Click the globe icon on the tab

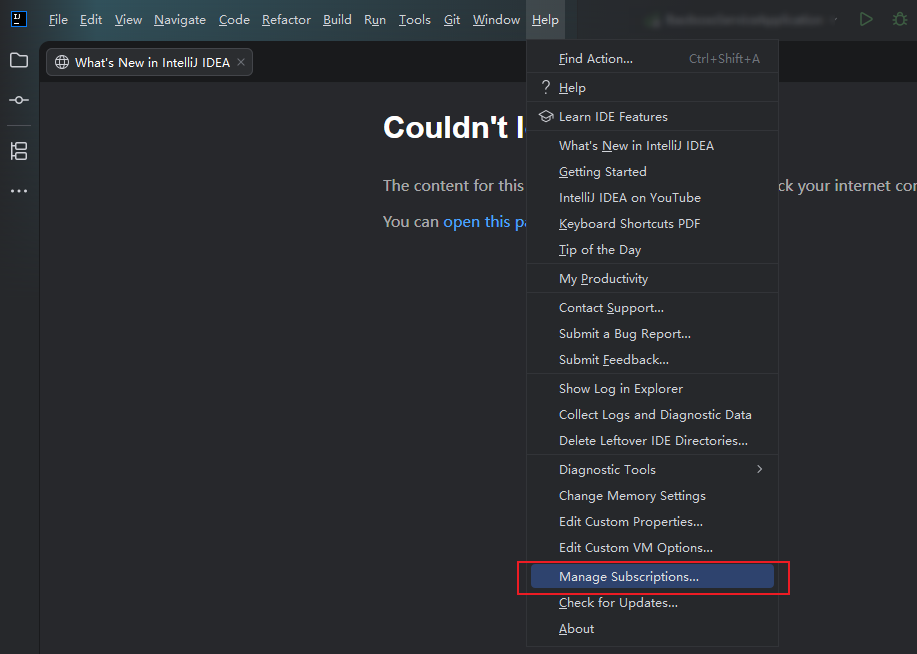[x=62, y=62]
